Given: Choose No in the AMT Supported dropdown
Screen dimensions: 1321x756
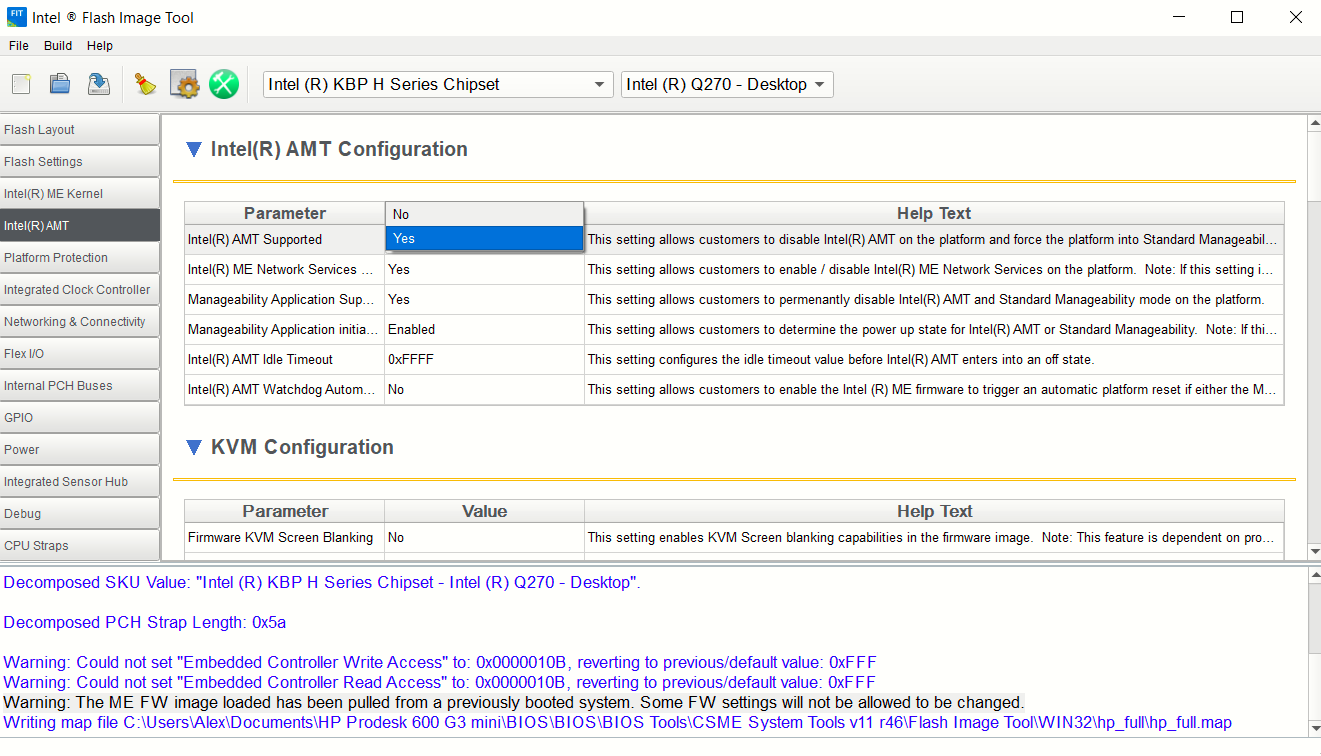Looking at the screenshot, I should (x=485, y=214).
